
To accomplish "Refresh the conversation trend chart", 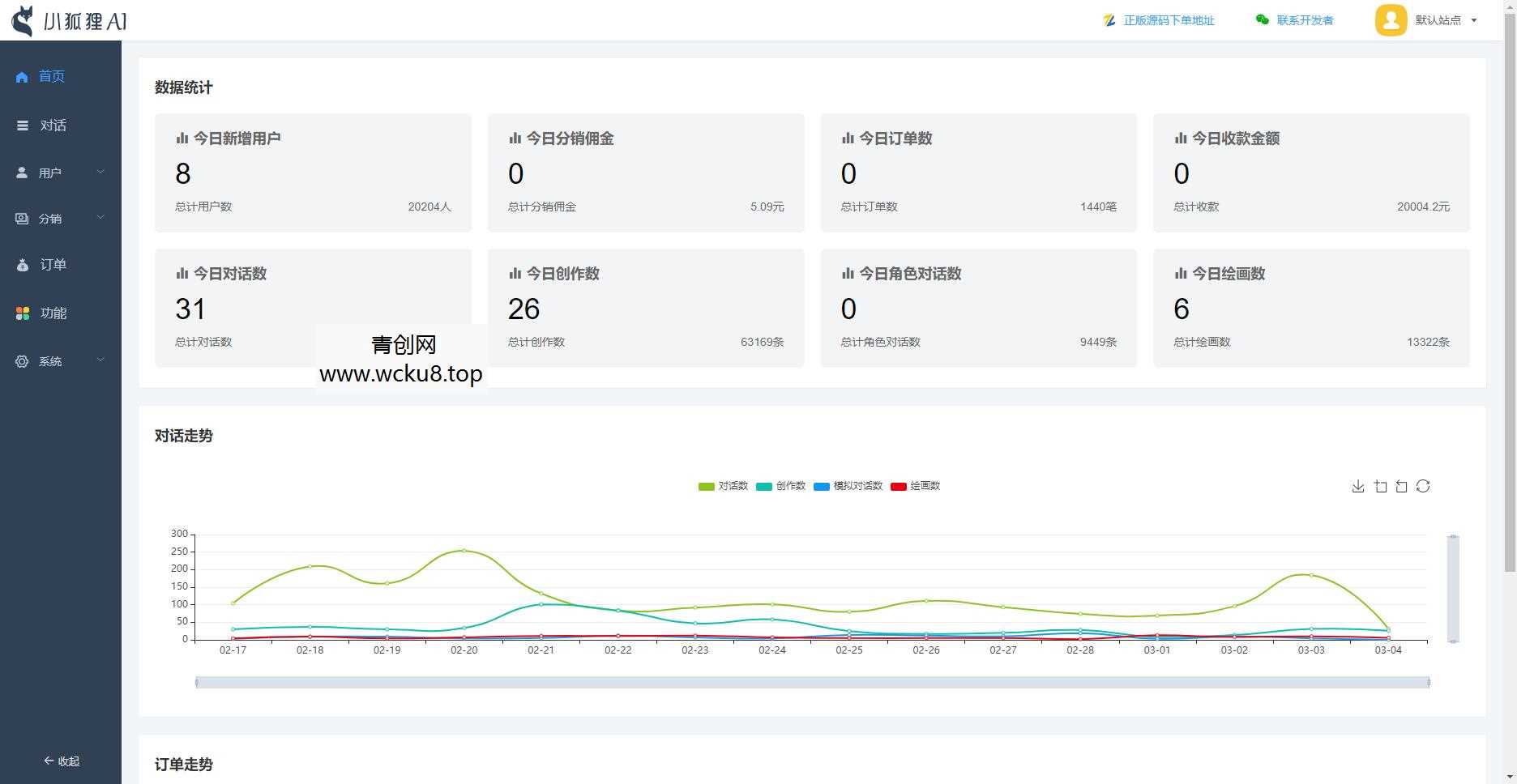I will click(1423, 486).
